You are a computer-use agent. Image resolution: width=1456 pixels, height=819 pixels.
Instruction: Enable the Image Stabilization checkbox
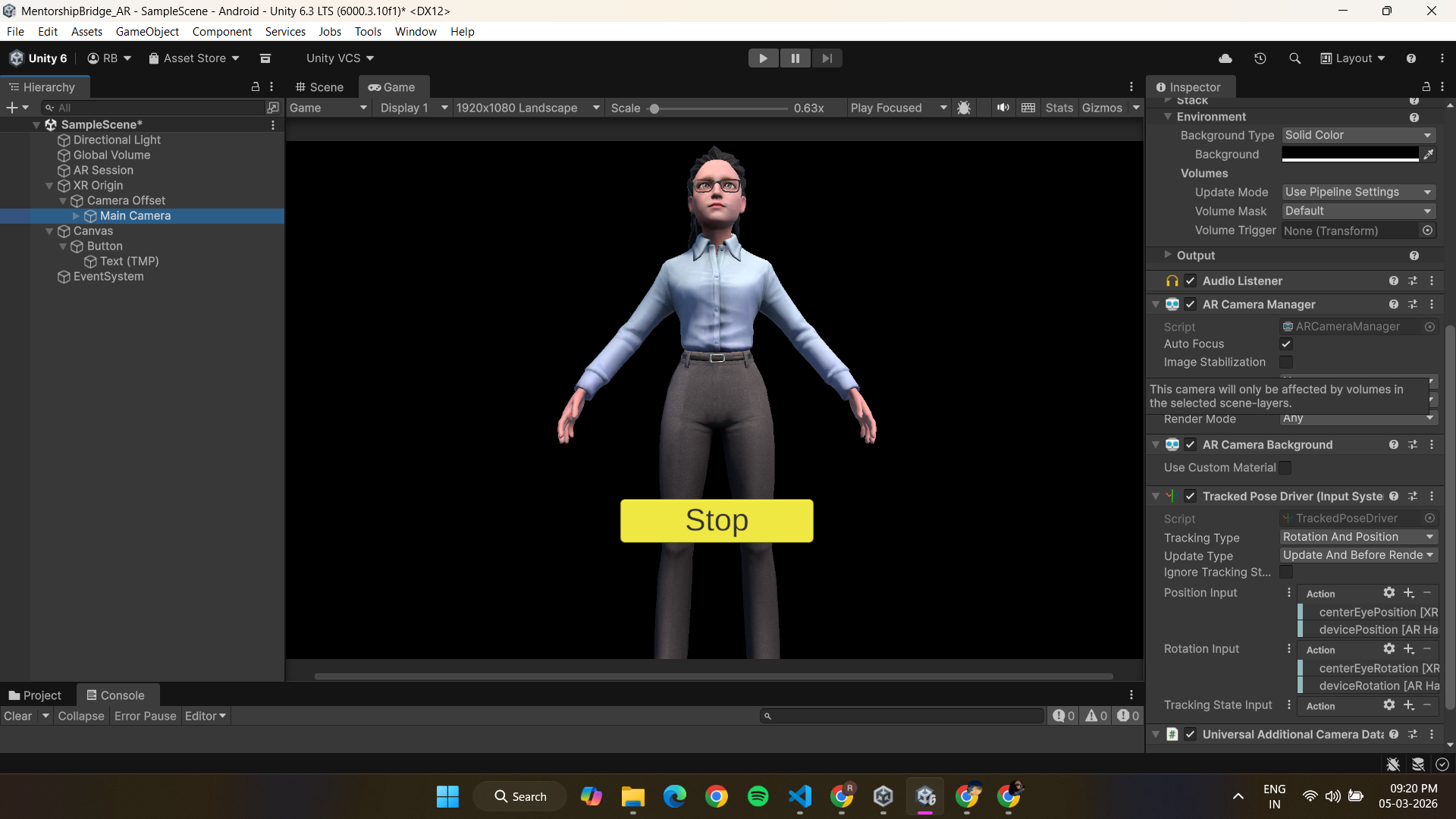(x=1286, y=362)
